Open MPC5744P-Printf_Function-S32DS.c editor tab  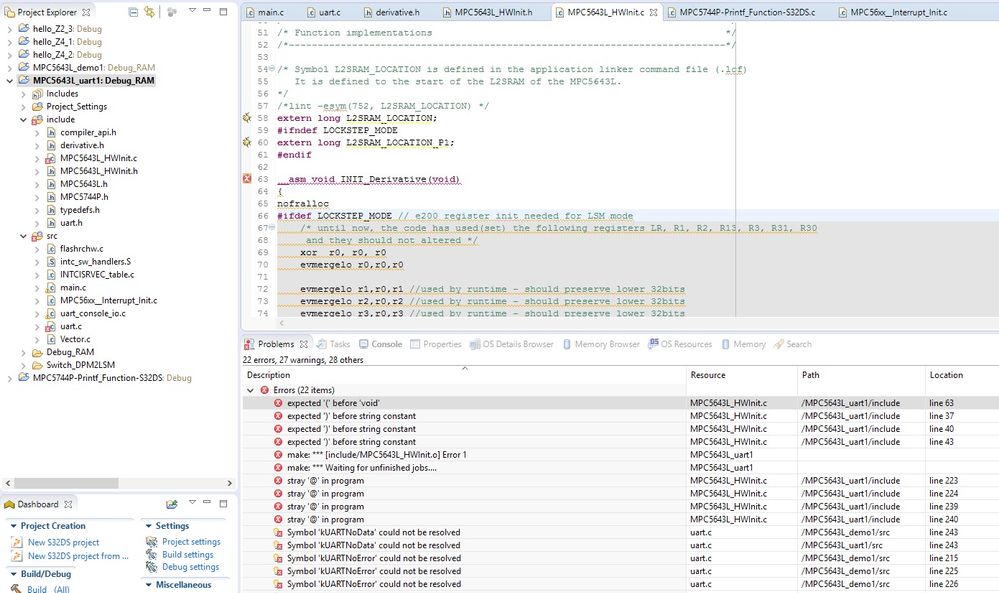tap(741, 12)
